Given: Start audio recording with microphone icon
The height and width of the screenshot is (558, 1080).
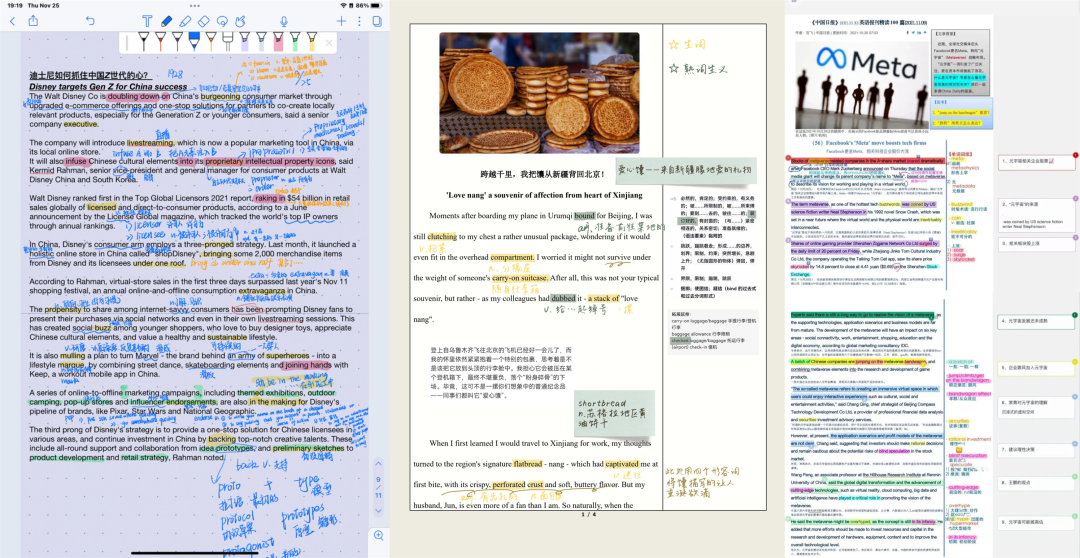Looking at the screenshot, I should pos(284,21).
